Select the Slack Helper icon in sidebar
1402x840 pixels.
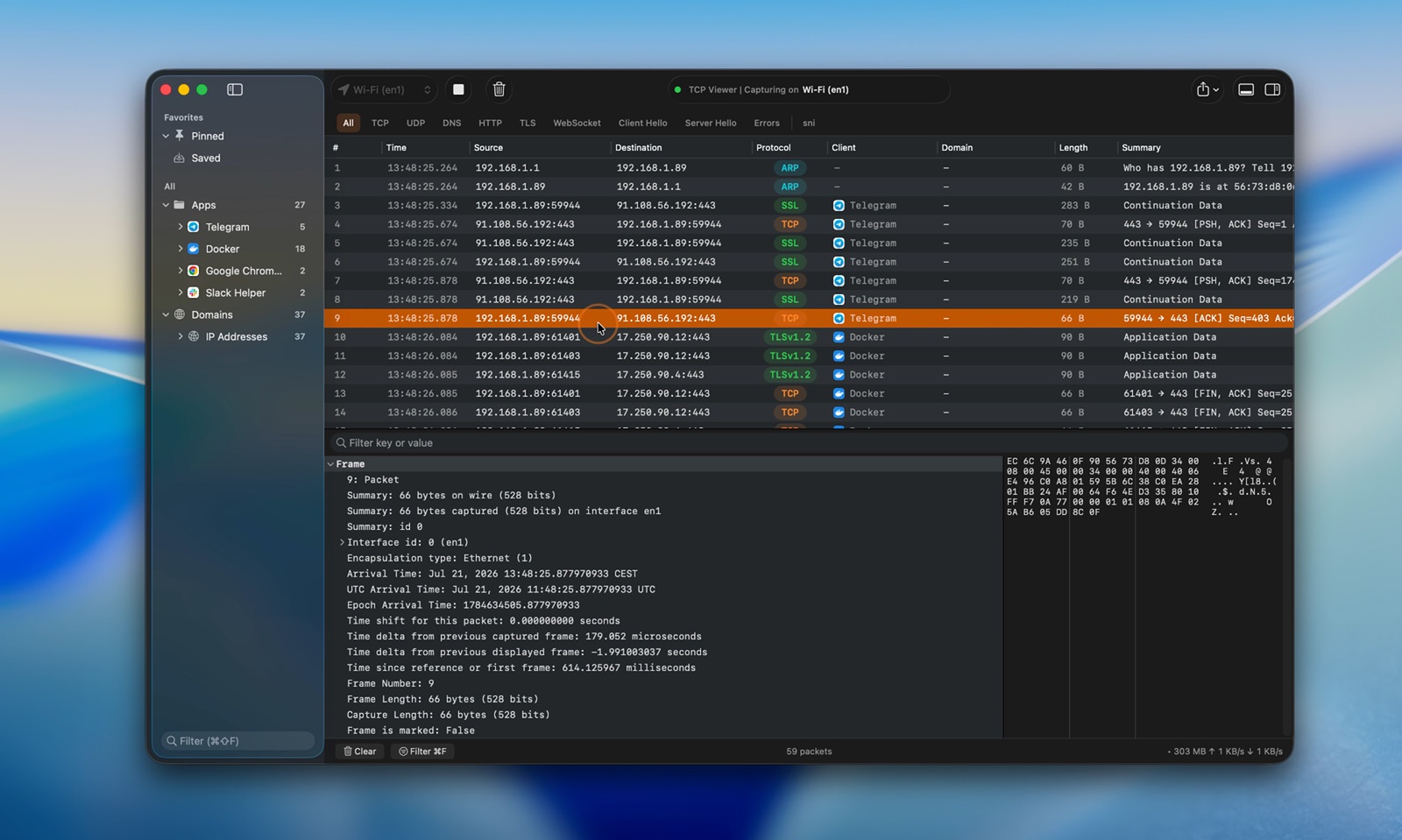[x=194, y=293]
